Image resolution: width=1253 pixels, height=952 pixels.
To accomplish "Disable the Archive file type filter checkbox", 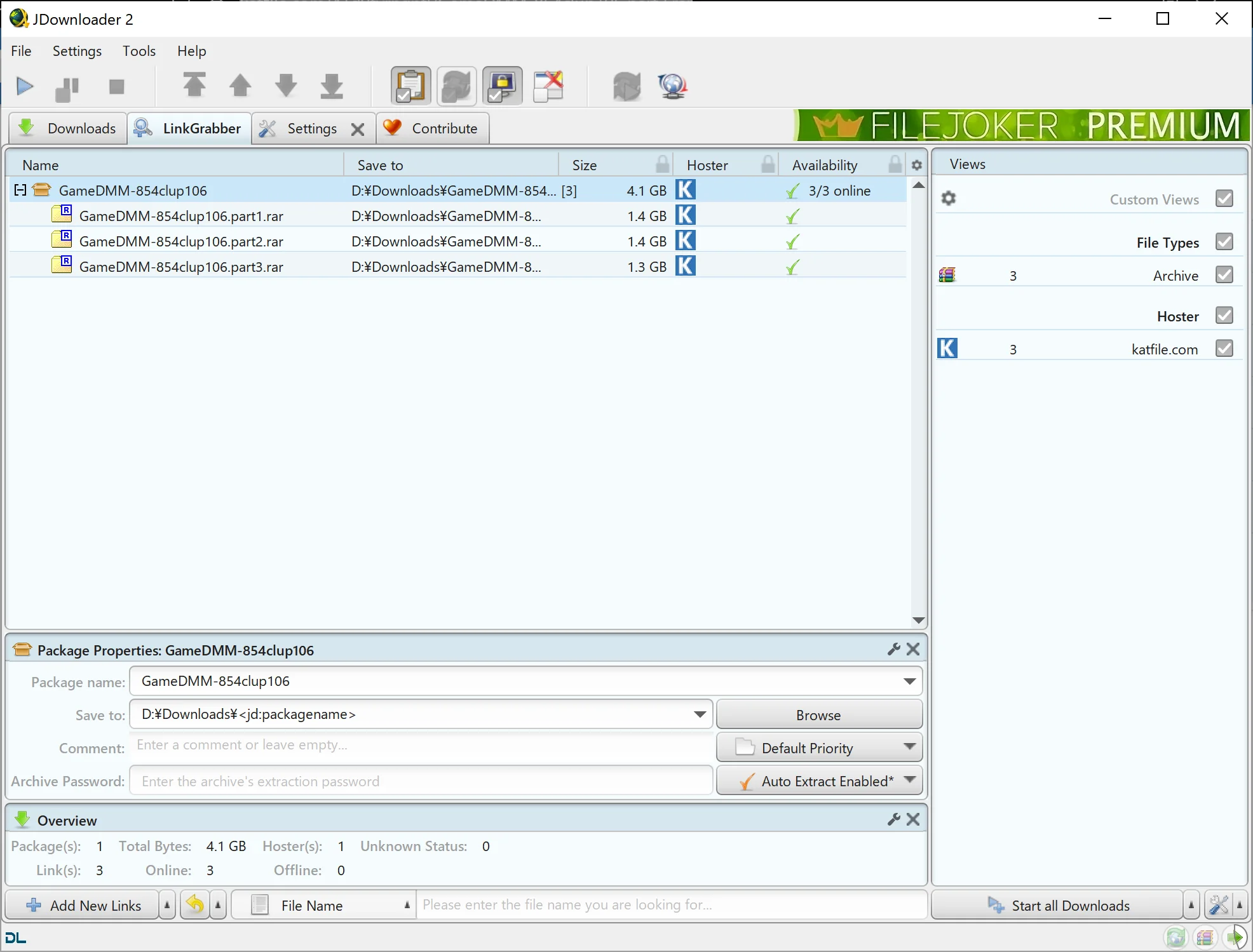I will (1224, 274).
